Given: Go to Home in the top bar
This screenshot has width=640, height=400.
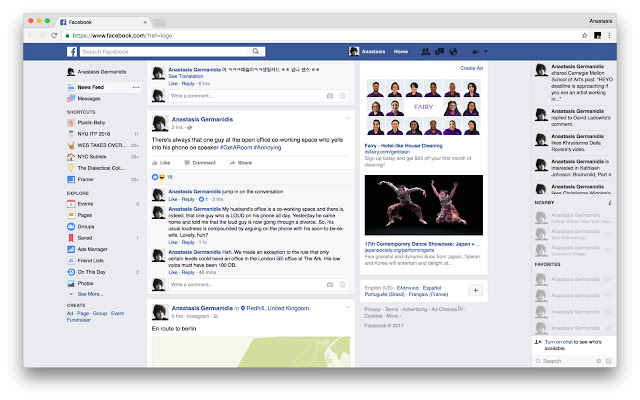Looking at the screenshot, I should [400, 51].
